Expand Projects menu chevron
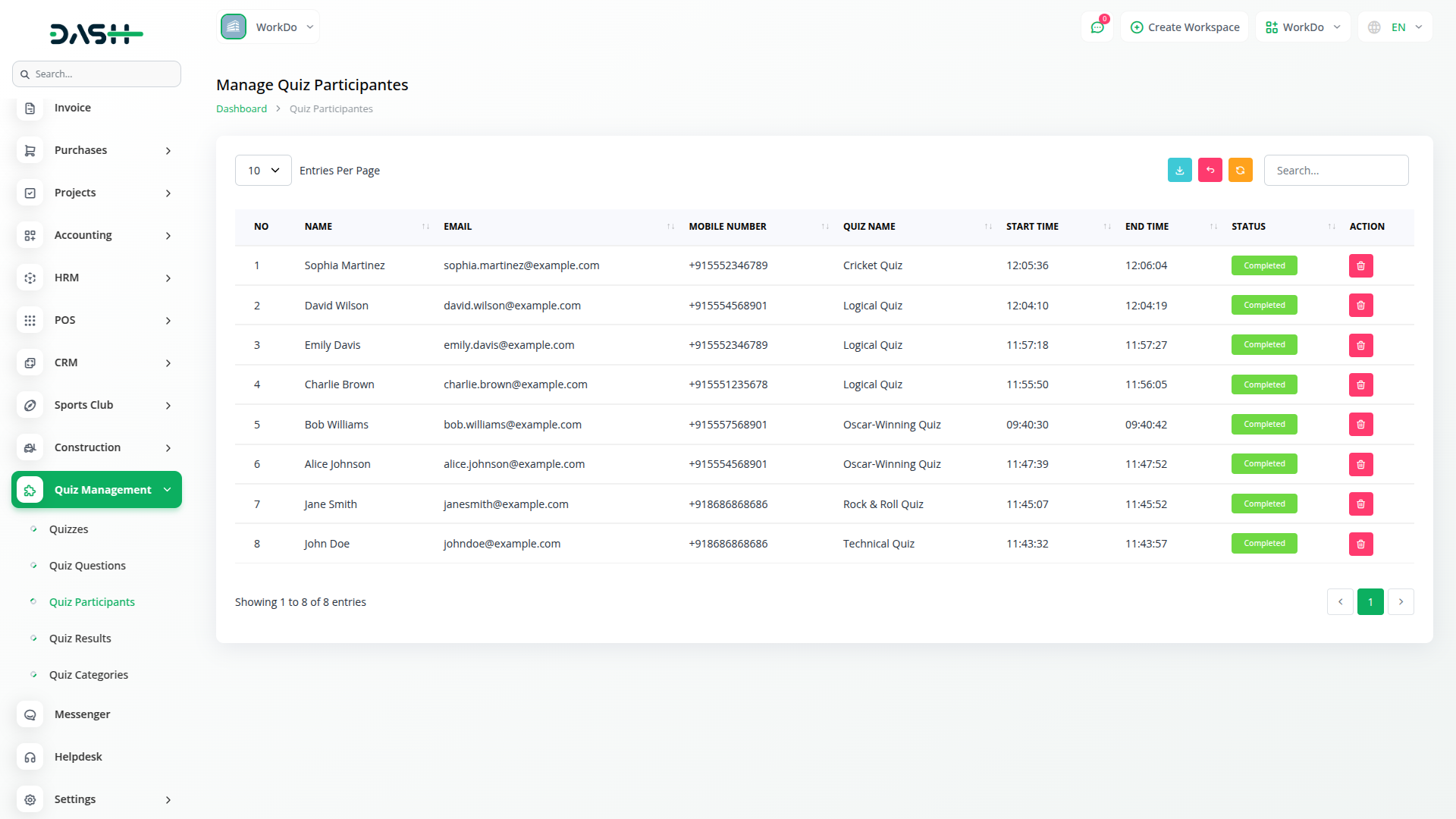 (168, 193)
